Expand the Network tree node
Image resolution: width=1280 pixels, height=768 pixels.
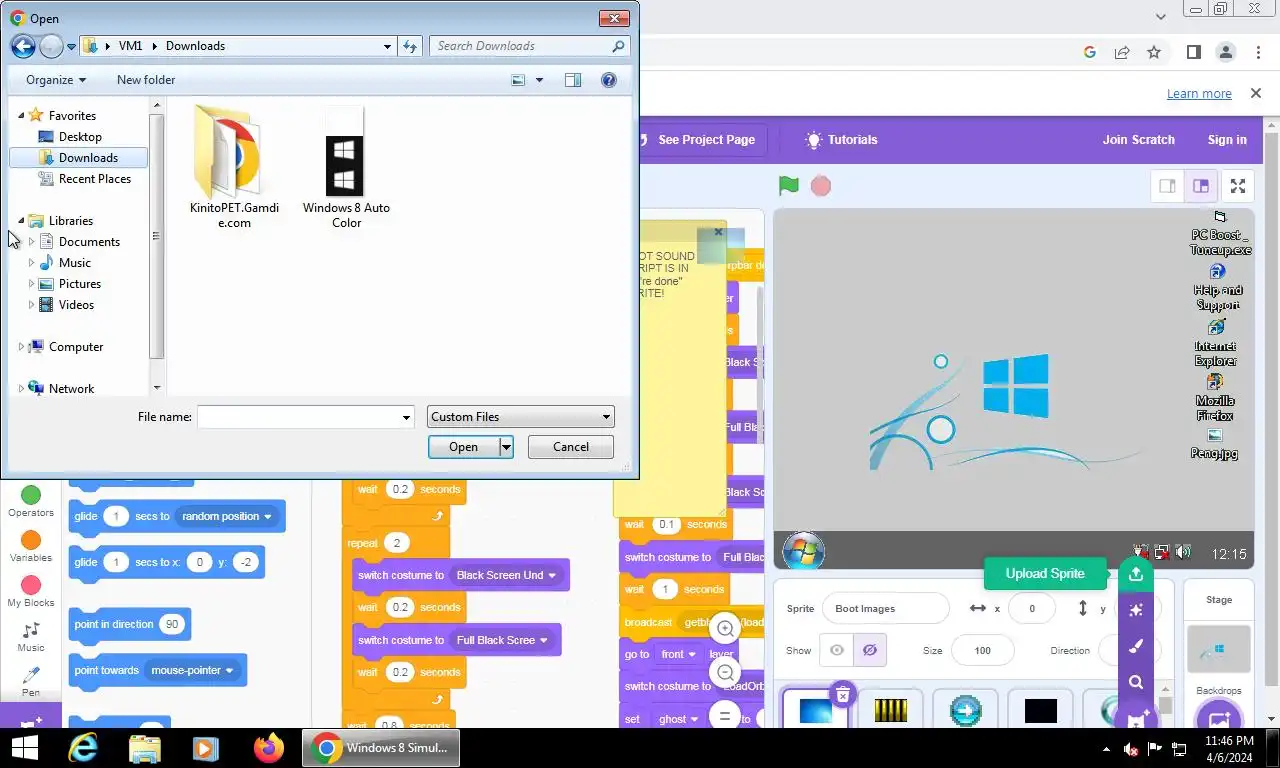click(x=21, y=389)
